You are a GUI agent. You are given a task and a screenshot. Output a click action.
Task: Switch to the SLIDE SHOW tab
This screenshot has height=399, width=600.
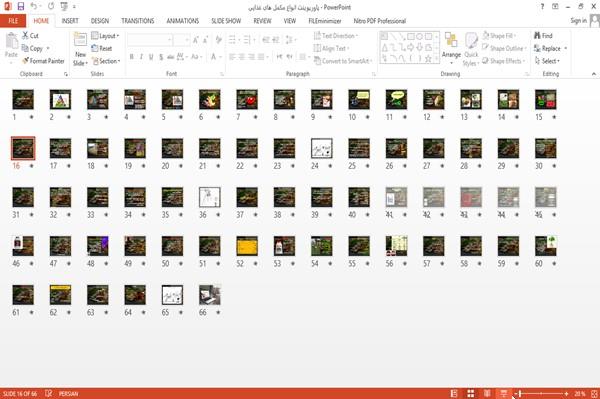(226, 21)
